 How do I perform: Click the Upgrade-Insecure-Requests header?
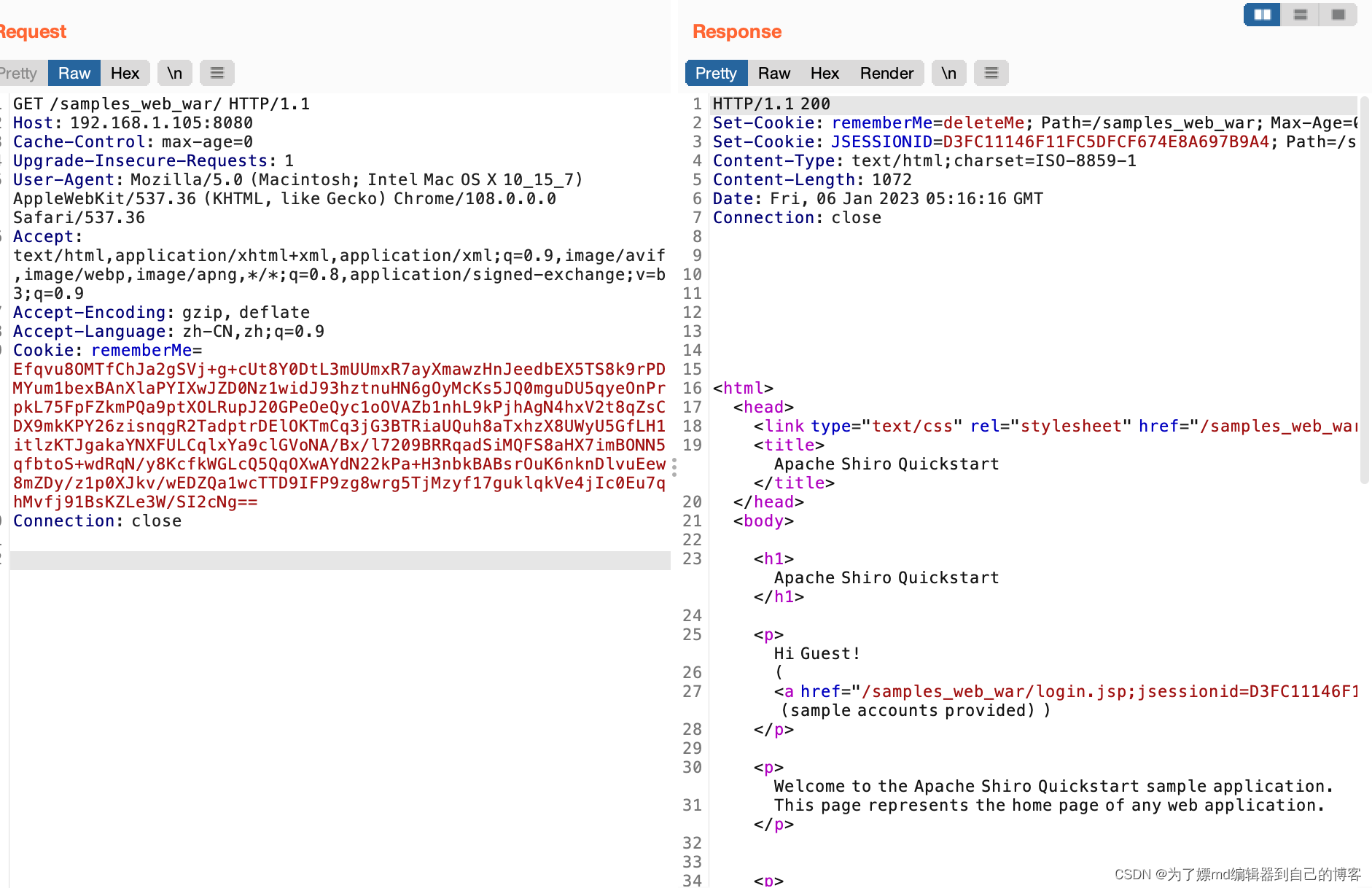coord(153,160)
